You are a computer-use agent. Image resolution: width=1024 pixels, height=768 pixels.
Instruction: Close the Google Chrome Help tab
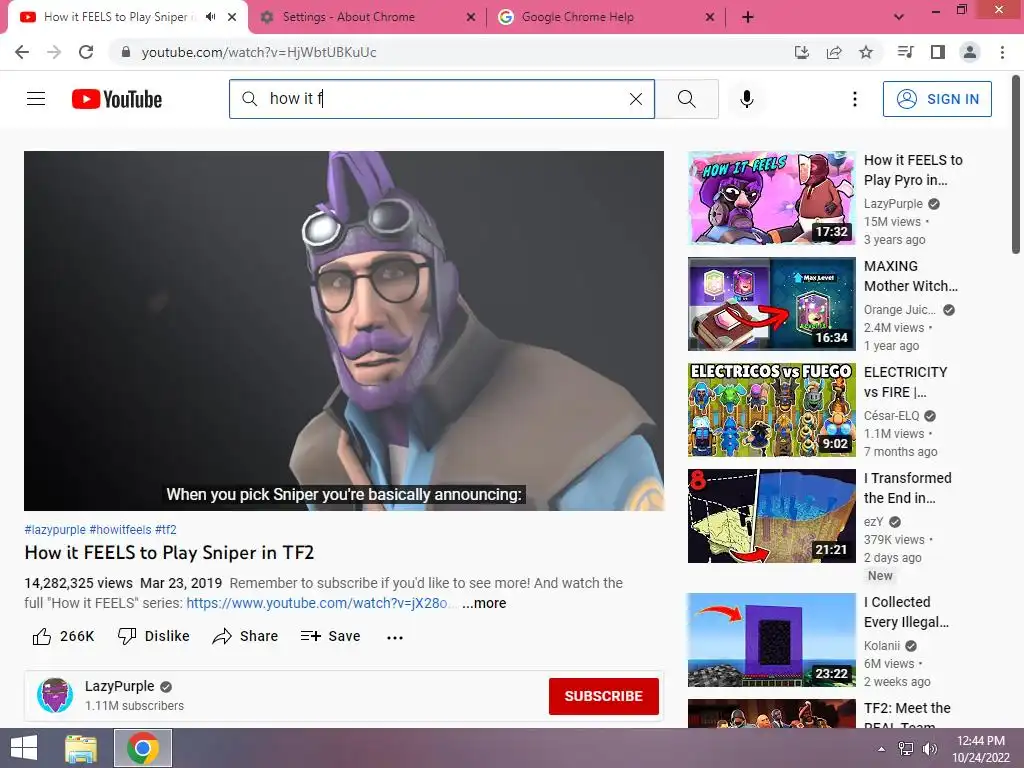coord(710,17)
